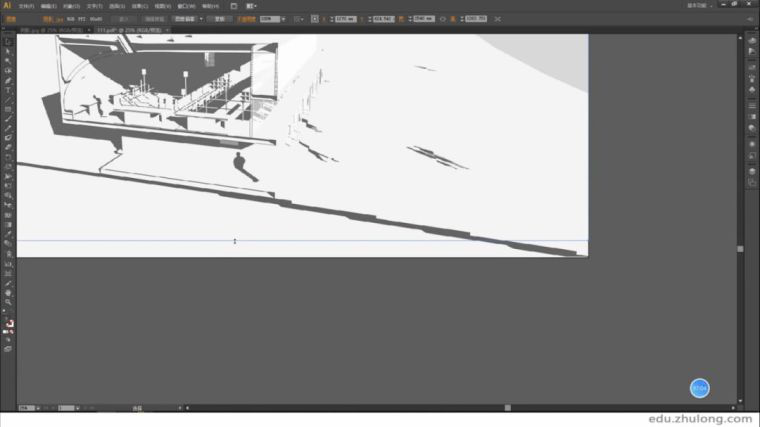760x427 pixels.
Task: Select the Paintbrush tool
Action: [x=8, y=128]
